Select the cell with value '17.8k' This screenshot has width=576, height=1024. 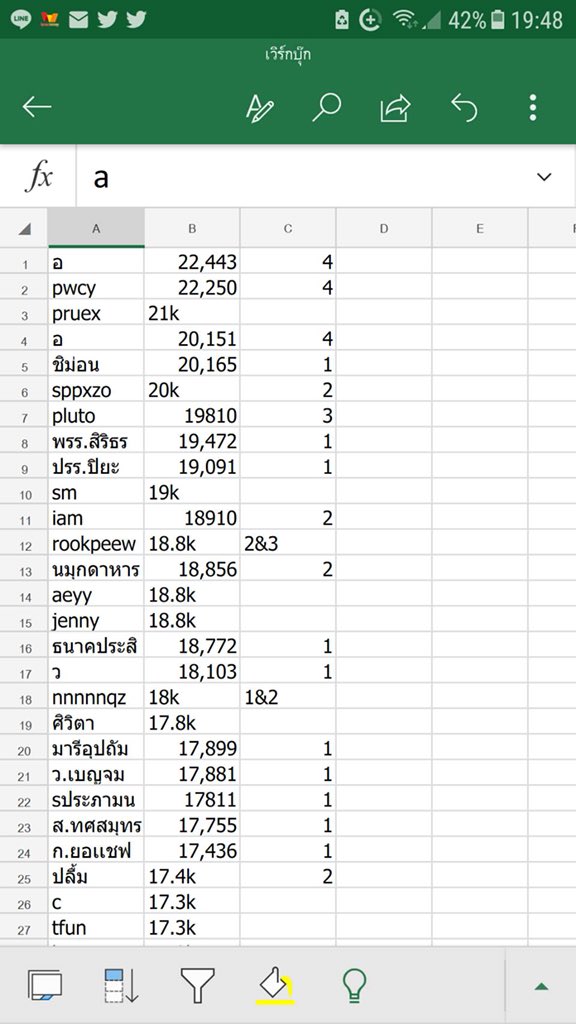click(192, 724)
